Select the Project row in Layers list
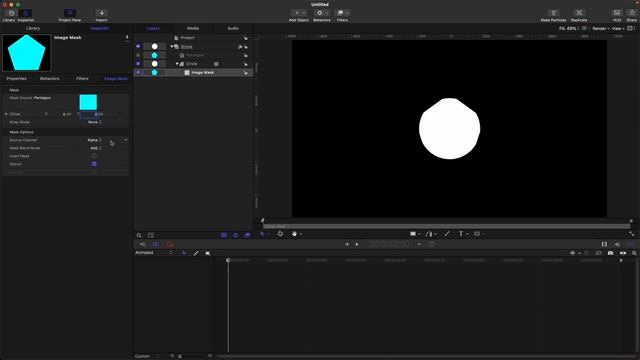This screenshot has height=360, width=640. pos(193,38)
